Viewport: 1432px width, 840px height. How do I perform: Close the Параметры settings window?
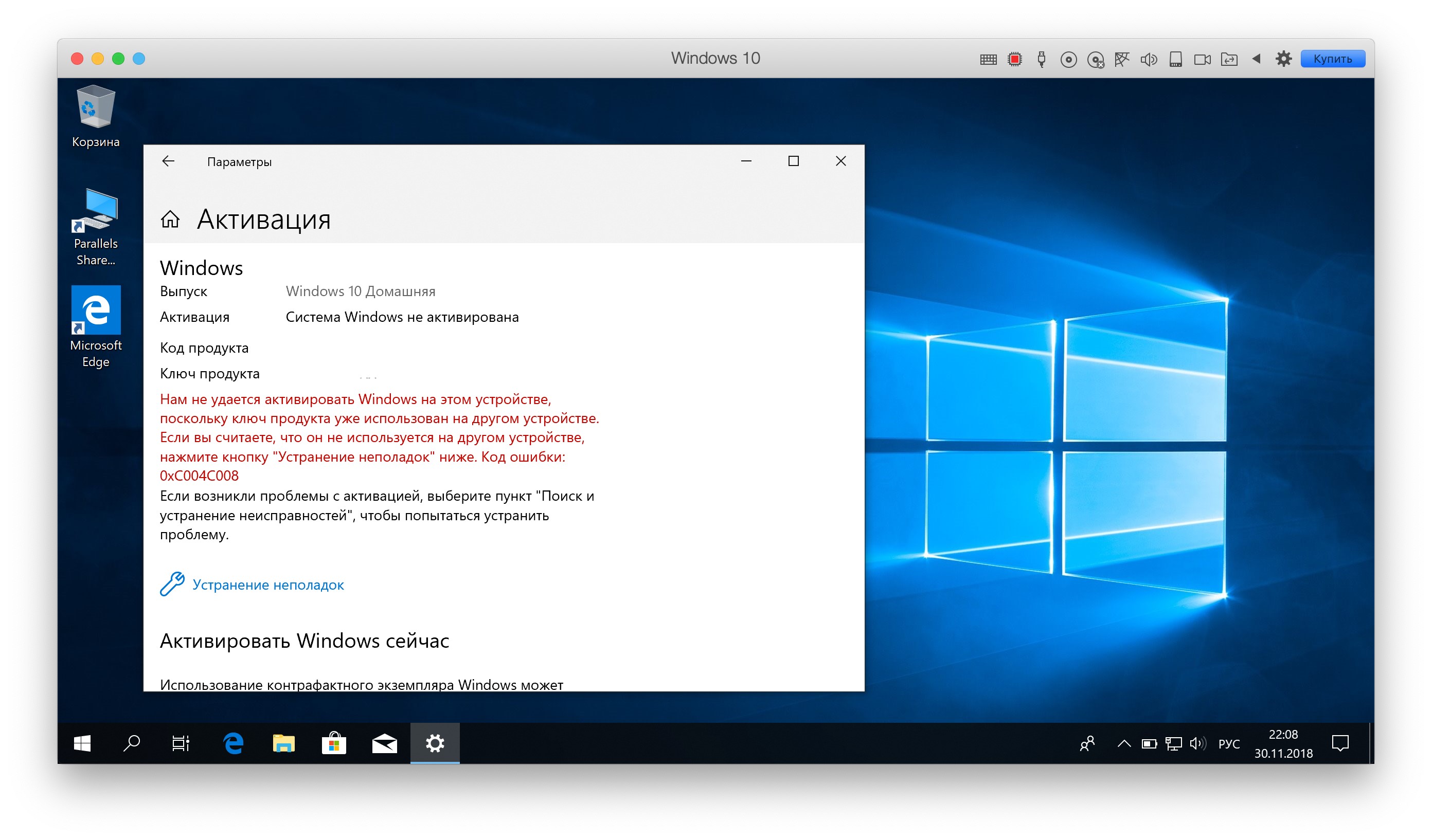pyautogui.click(x=841, y=161)
